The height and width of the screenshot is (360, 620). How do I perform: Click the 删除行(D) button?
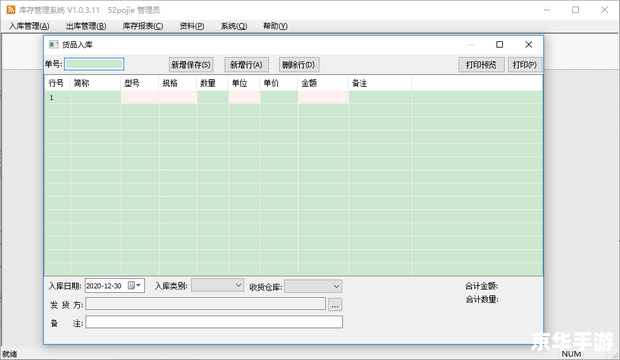(299, 65)
